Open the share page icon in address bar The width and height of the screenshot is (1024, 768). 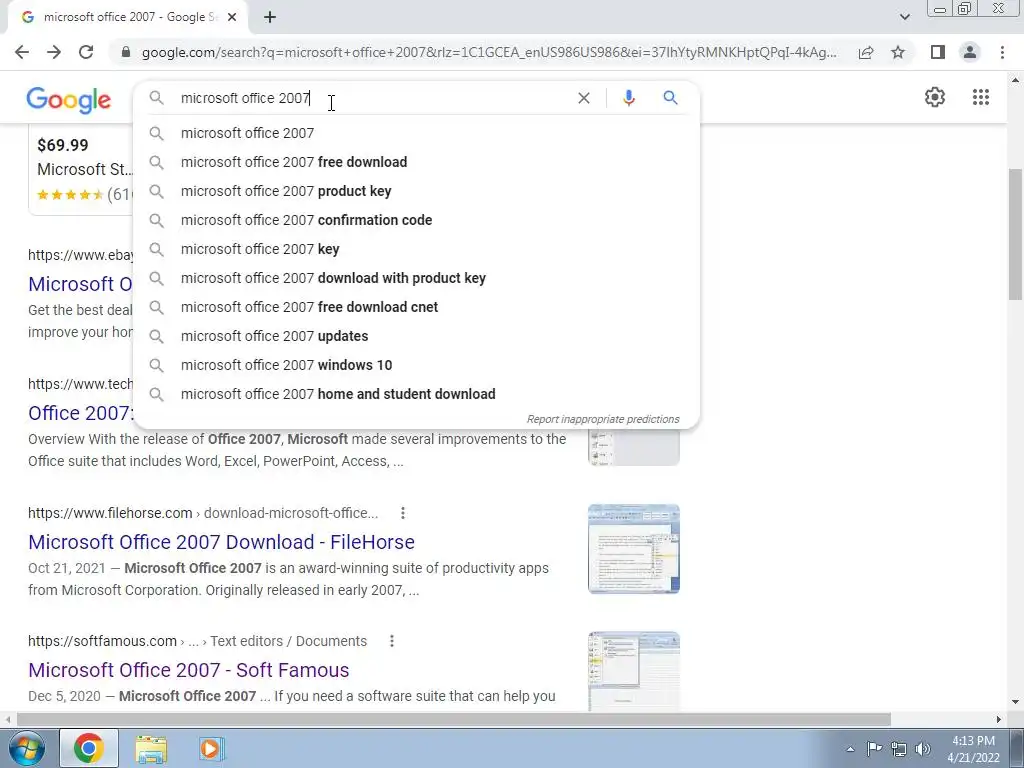tap(866, 52)
